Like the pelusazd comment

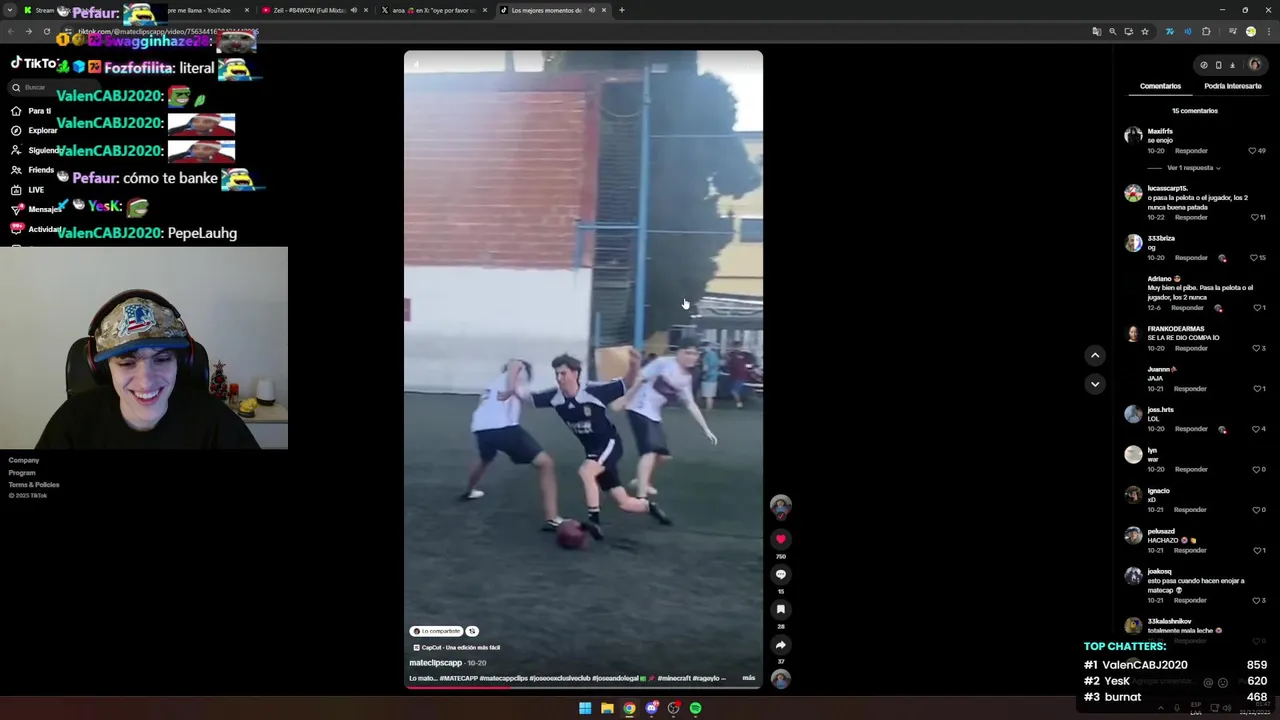(1256, 550)
